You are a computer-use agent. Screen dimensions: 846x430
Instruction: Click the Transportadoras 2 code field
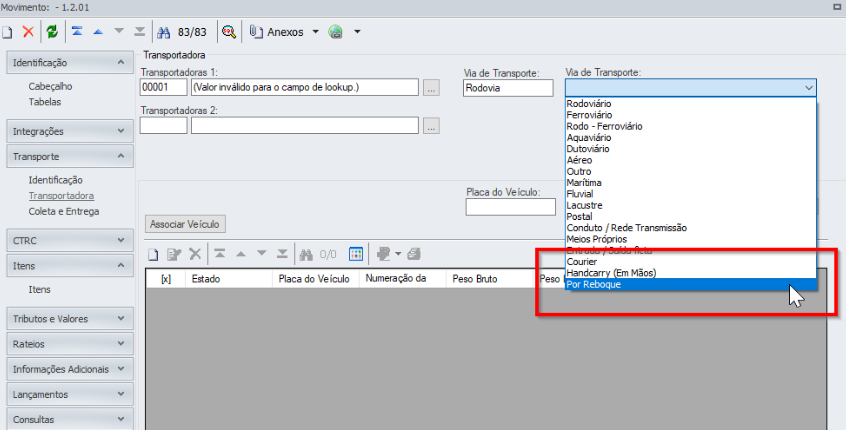point(163,126)
